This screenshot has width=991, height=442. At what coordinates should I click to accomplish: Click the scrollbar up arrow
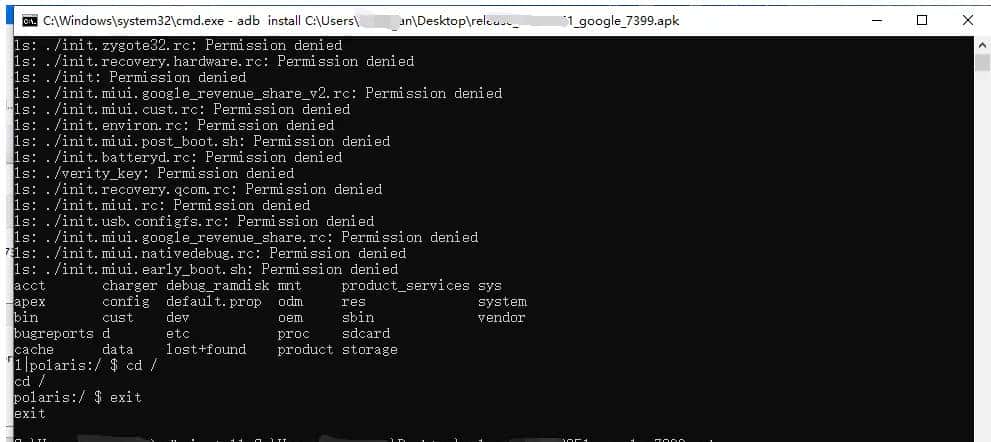[x=982, y=44]
